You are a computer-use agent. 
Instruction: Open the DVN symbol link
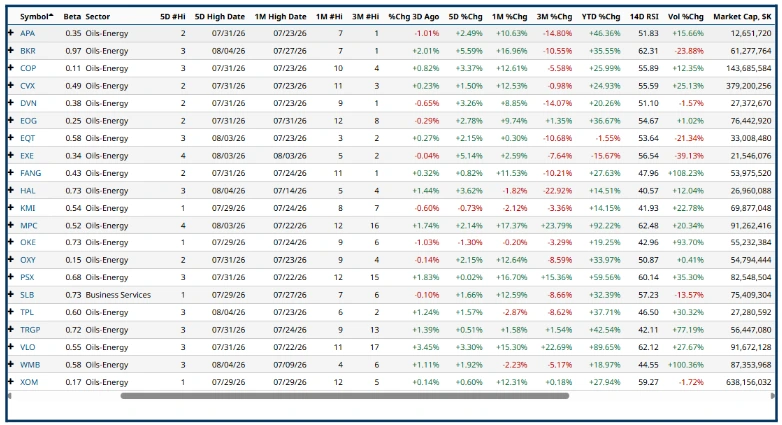28,103
